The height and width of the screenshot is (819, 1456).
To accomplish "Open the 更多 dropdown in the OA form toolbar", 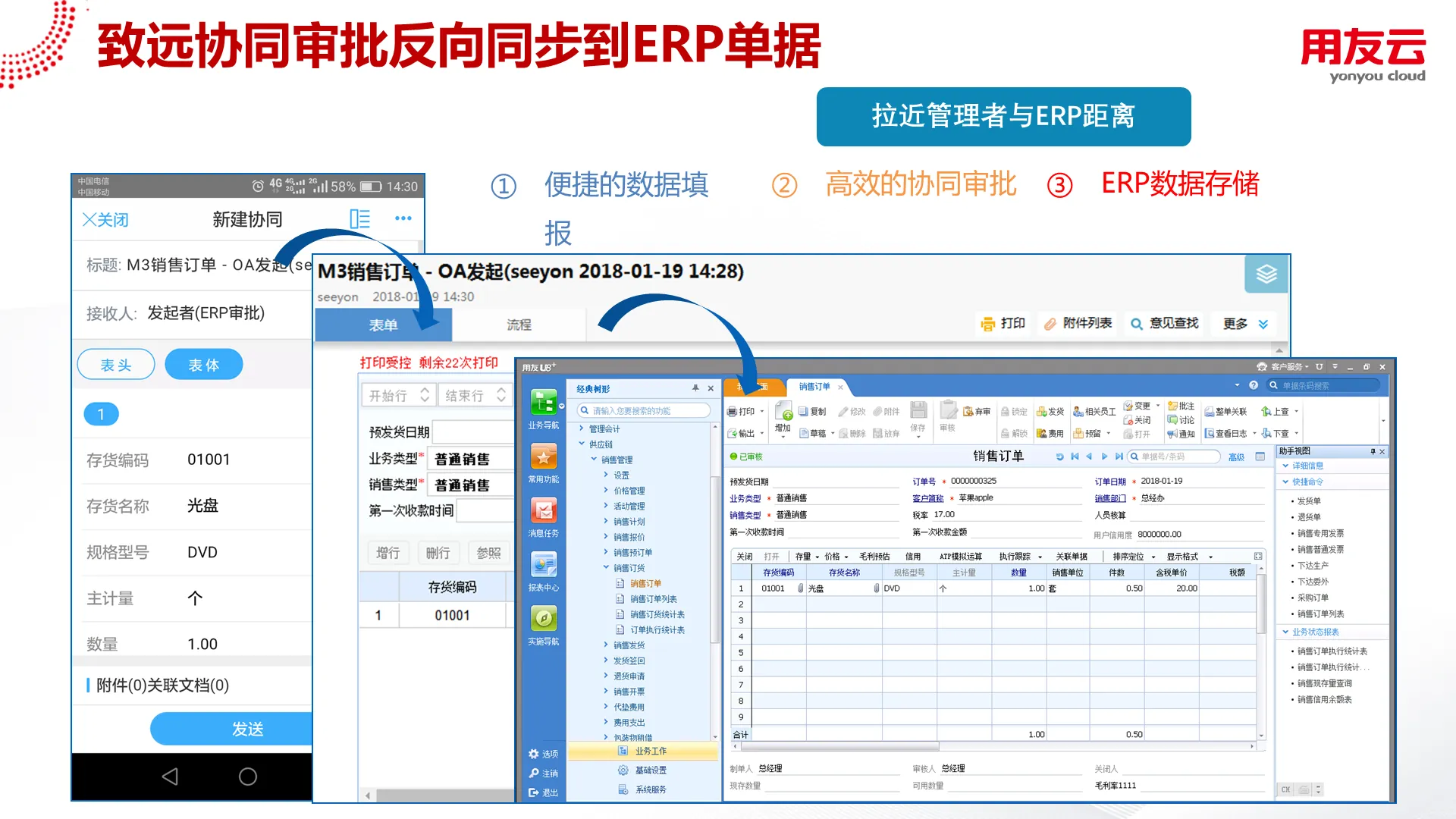I will tap(1245, 324).
